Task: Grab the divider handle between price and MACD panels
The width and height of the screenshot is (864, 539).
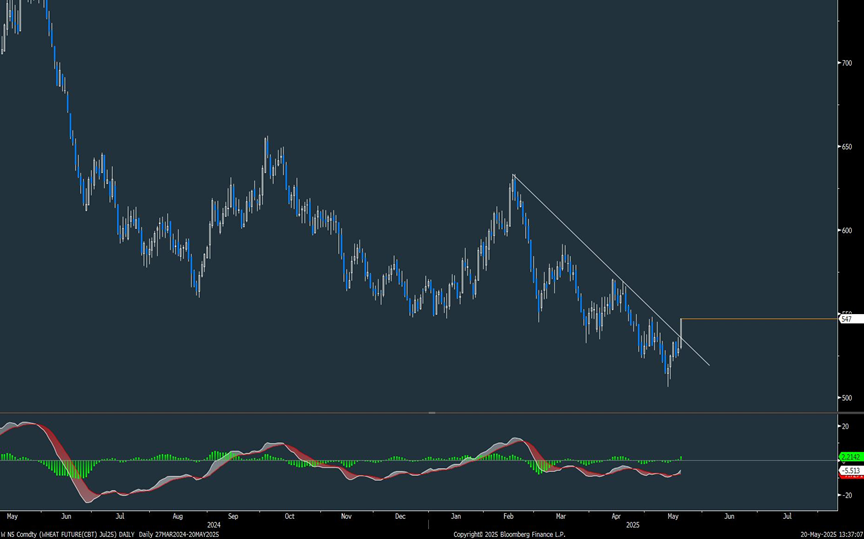Action: coord(431,412)
